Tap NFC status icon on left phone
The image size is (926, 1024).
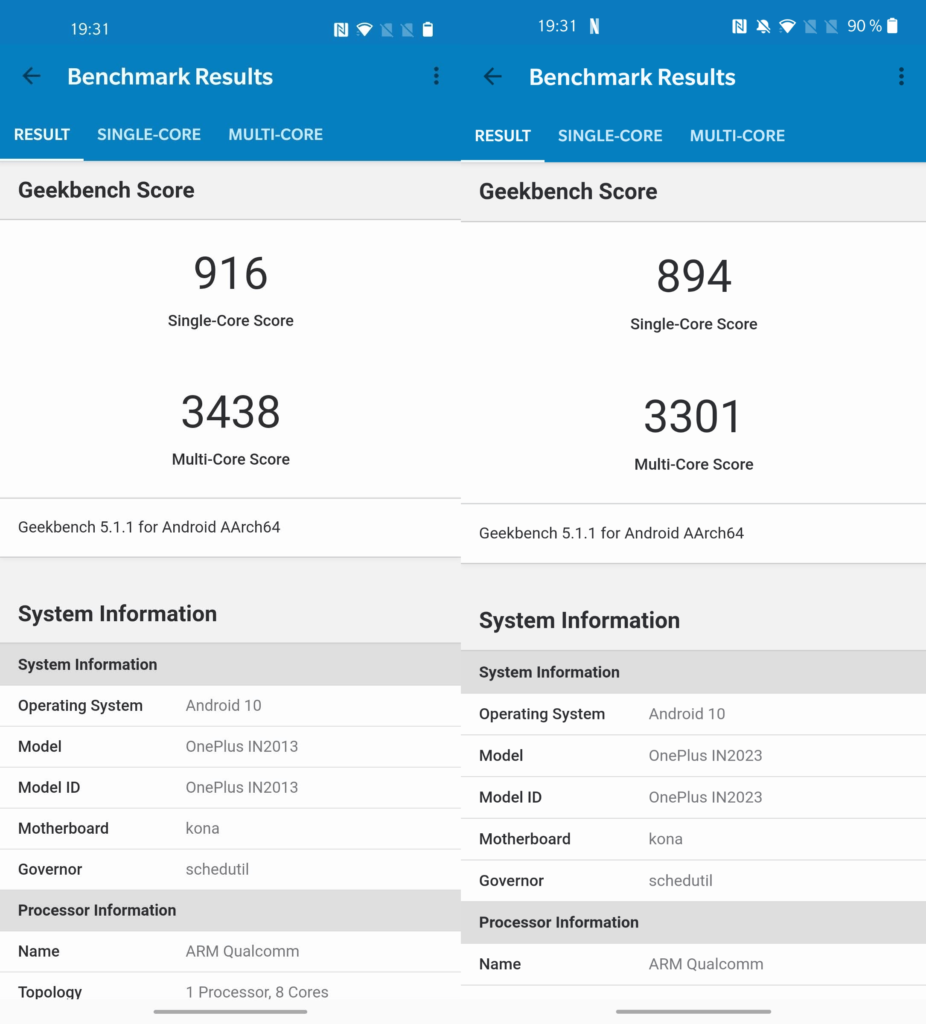point(340,29)
